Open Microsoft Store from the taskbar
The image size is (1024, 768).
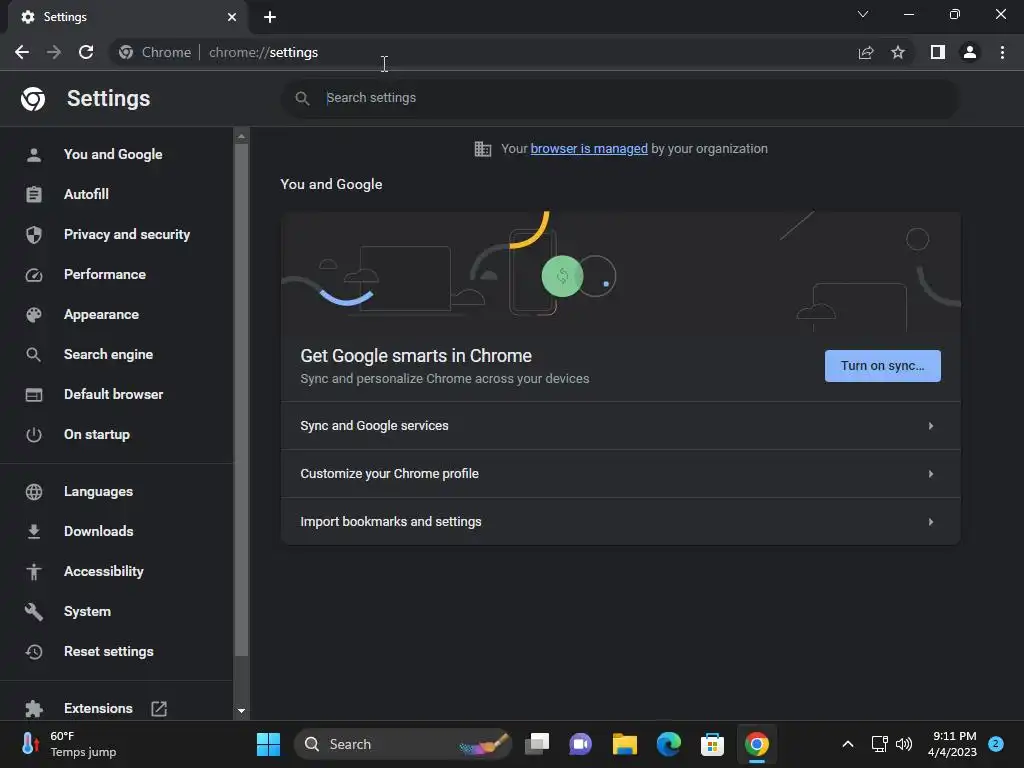click(712, 744)
